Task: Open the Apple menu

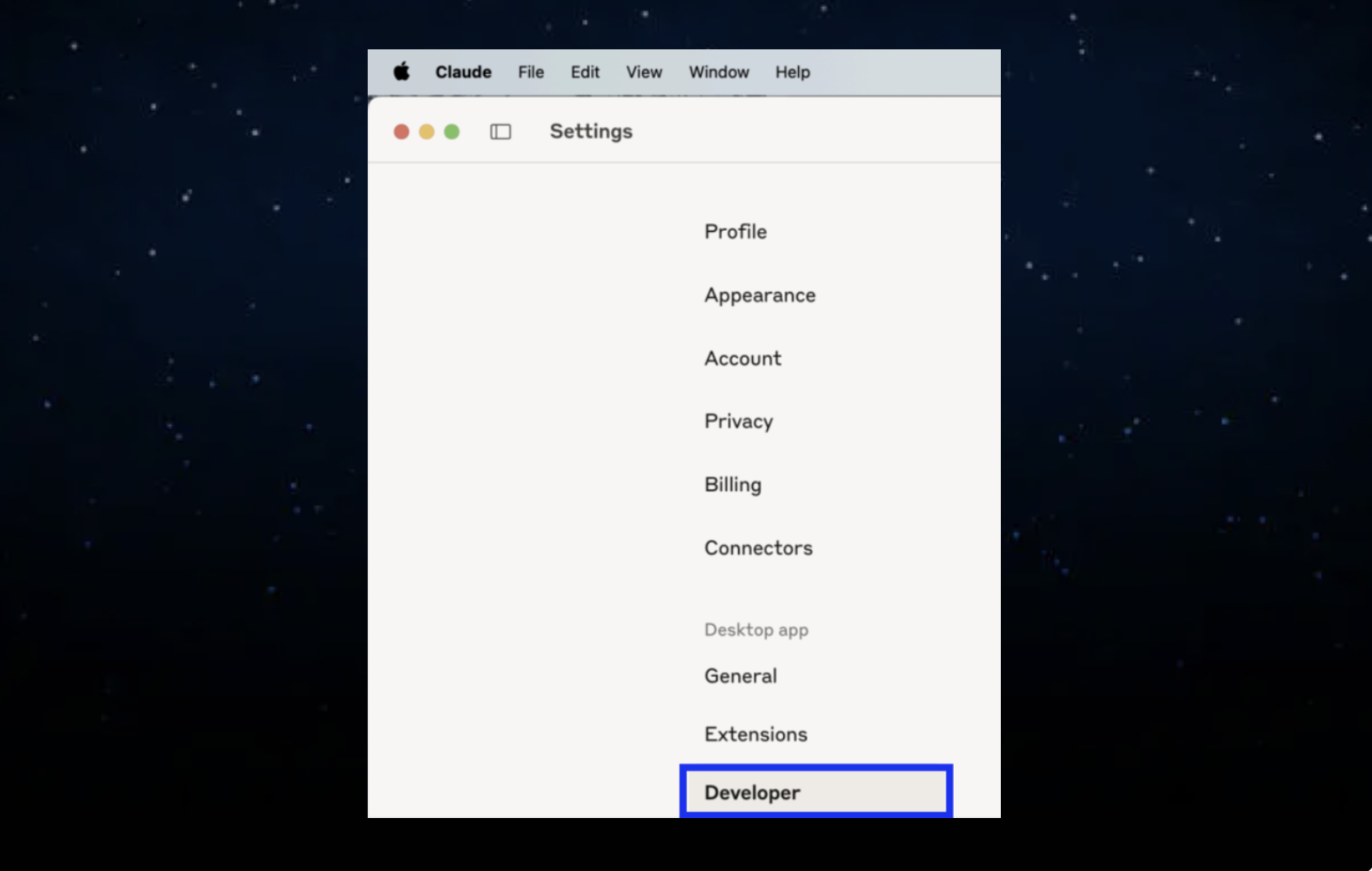Action: pyautogui.click(x=401, y=71)
